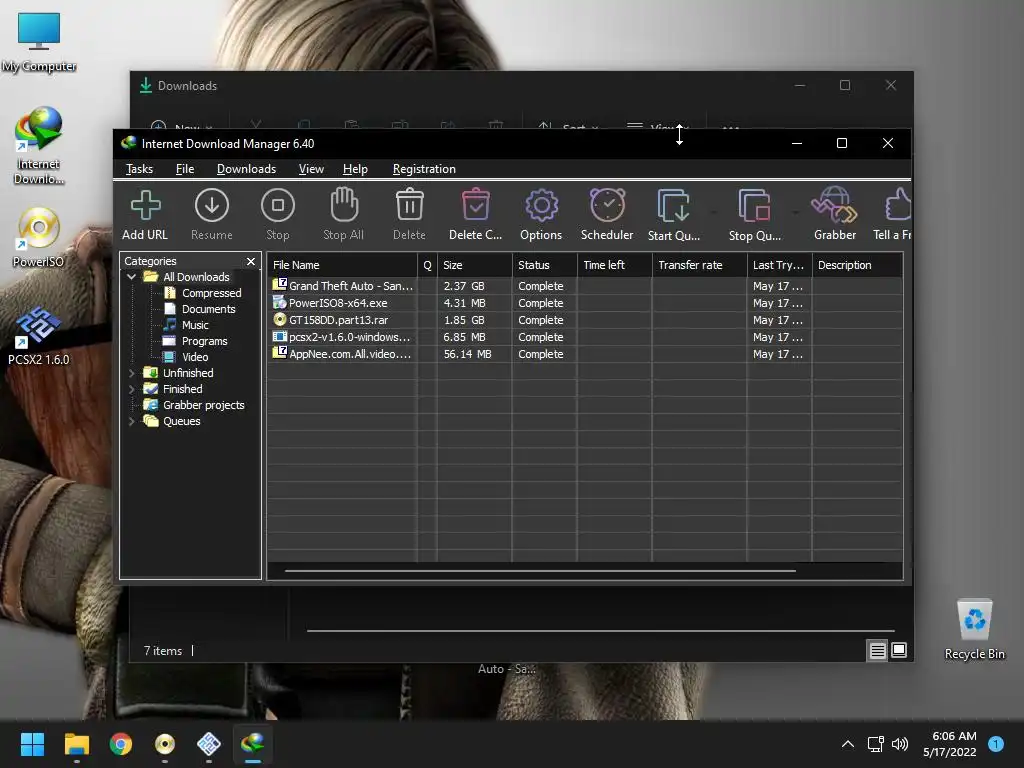Sort by the File Name column
1024x768 pixels.
[342, 265]
